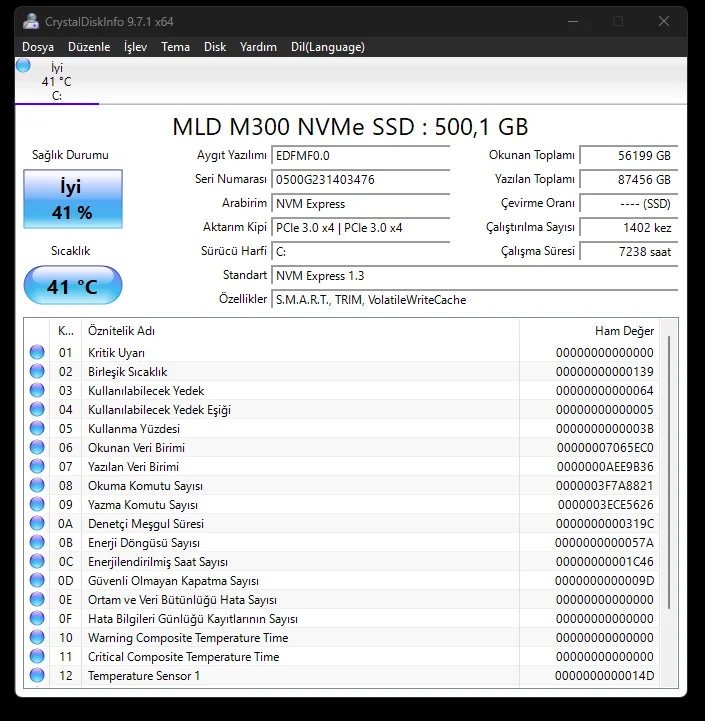705x721 pixels.
Task: Click status orb of Hata Bilgileri Günlüğü row
Action: click(x=37, y=618)
